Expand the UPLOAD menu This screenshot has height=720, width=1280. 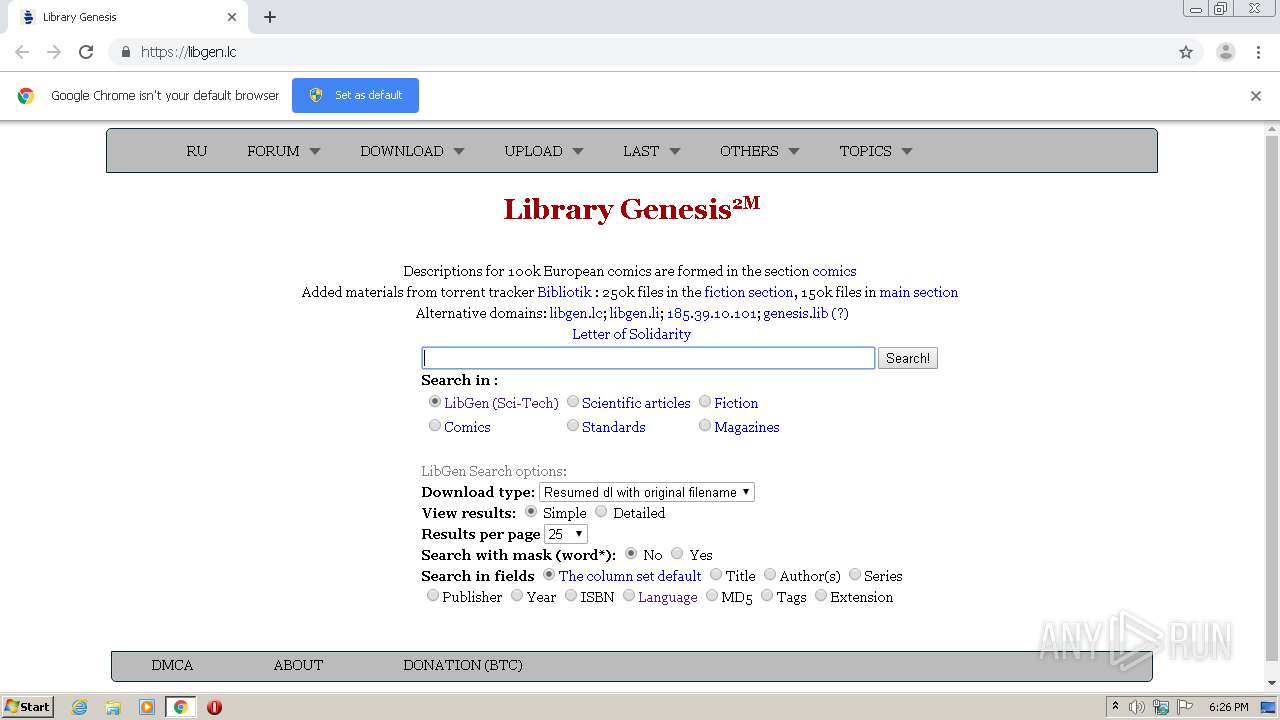pyautogui.click(x=544, y=151)
